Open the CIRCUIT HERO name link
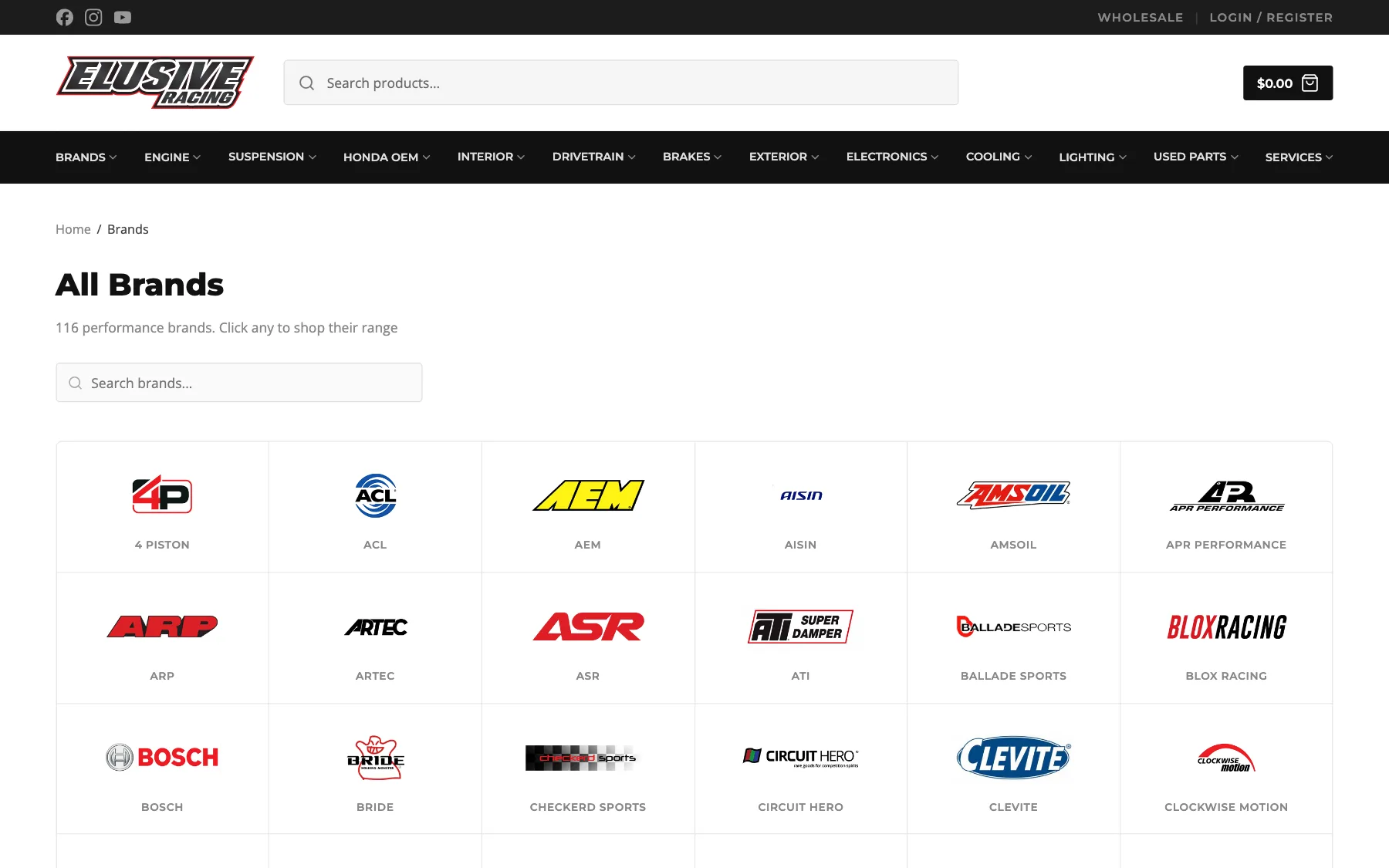The image size is (1389, 868). click(801, 807)
